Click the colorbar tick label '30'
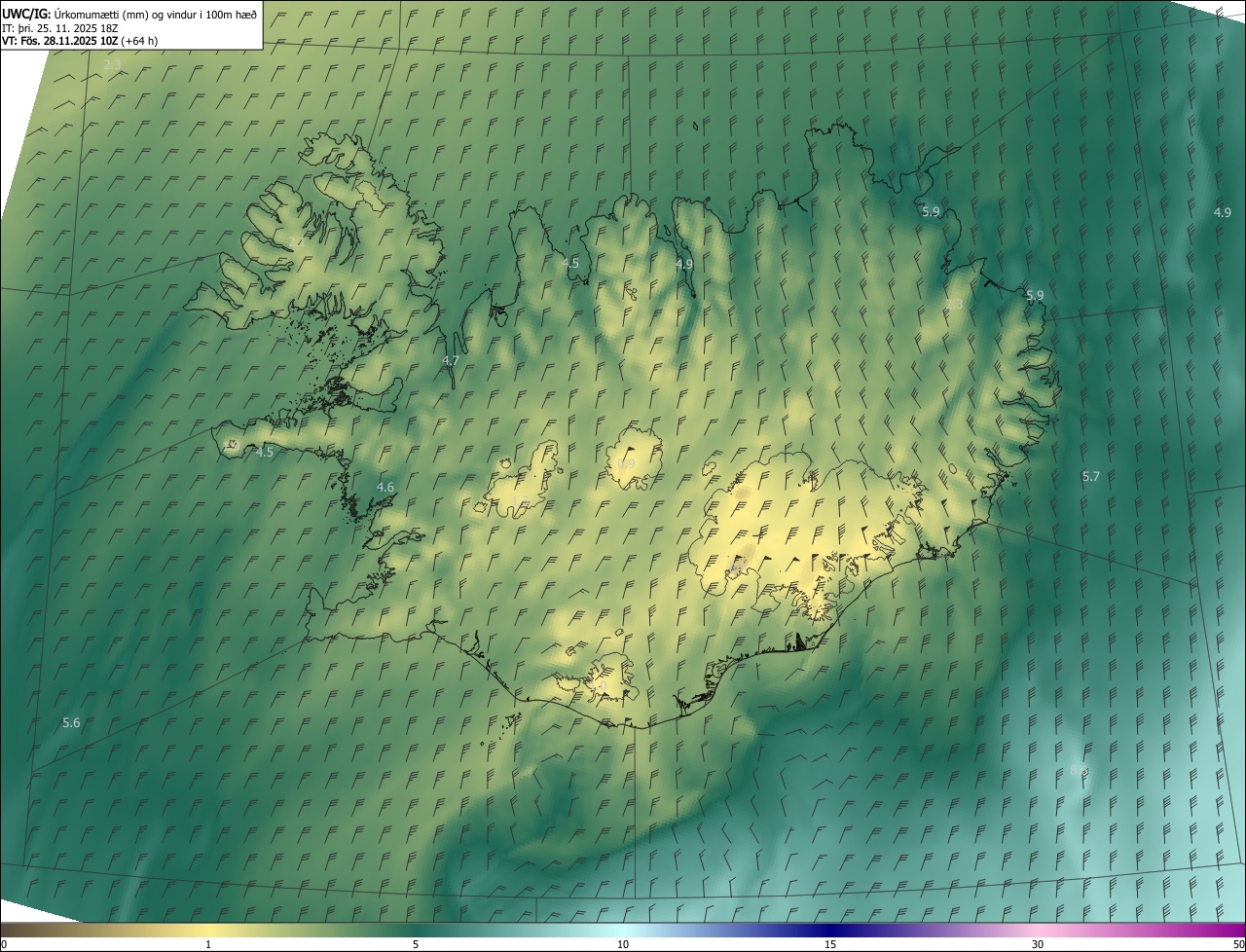Screen dimensions: 1246x952 pos(1038,944)
